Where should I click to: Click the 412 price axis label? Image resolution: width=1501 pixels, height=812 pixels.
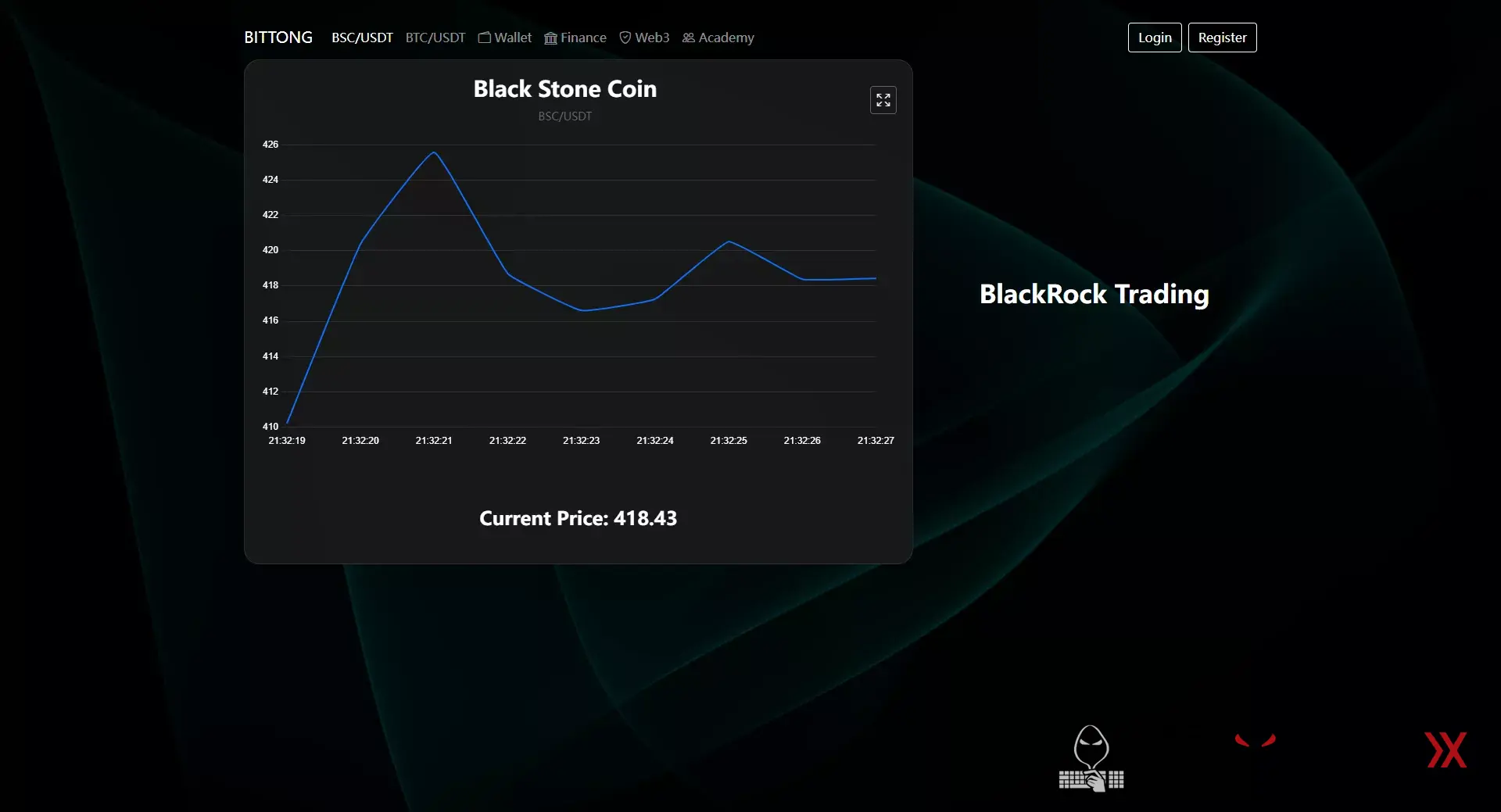[270, 392]
